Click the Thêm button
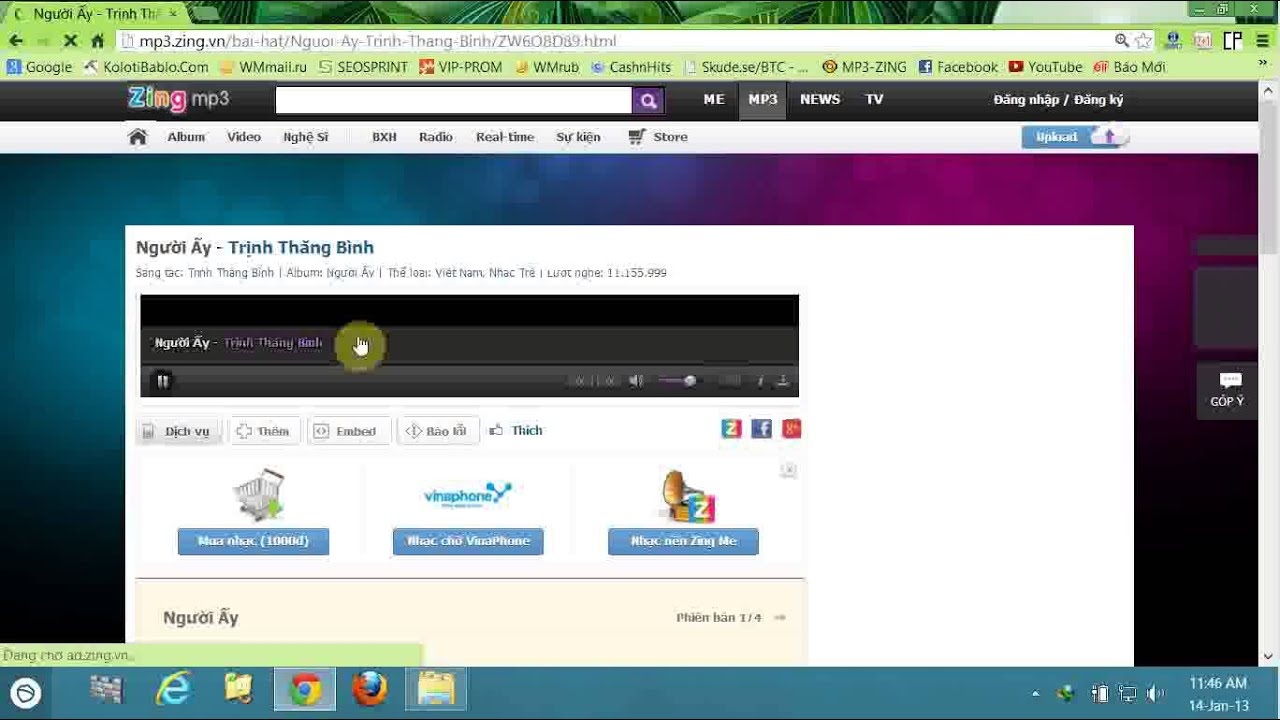Screen dimensions: 1280x720 263,431
